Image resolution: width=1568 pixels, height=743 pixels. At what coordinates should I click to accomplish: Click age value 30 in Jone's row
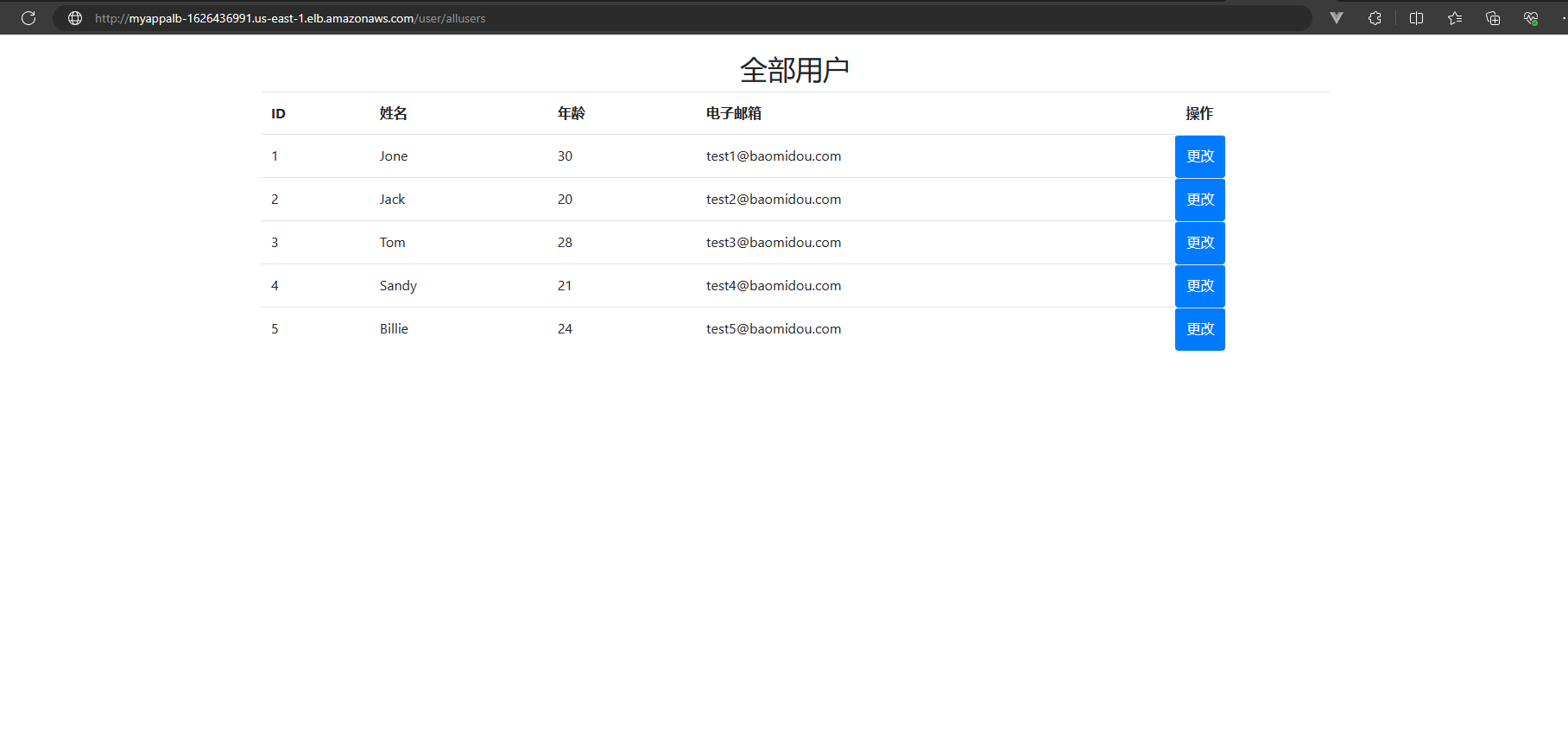pos(565,156)
